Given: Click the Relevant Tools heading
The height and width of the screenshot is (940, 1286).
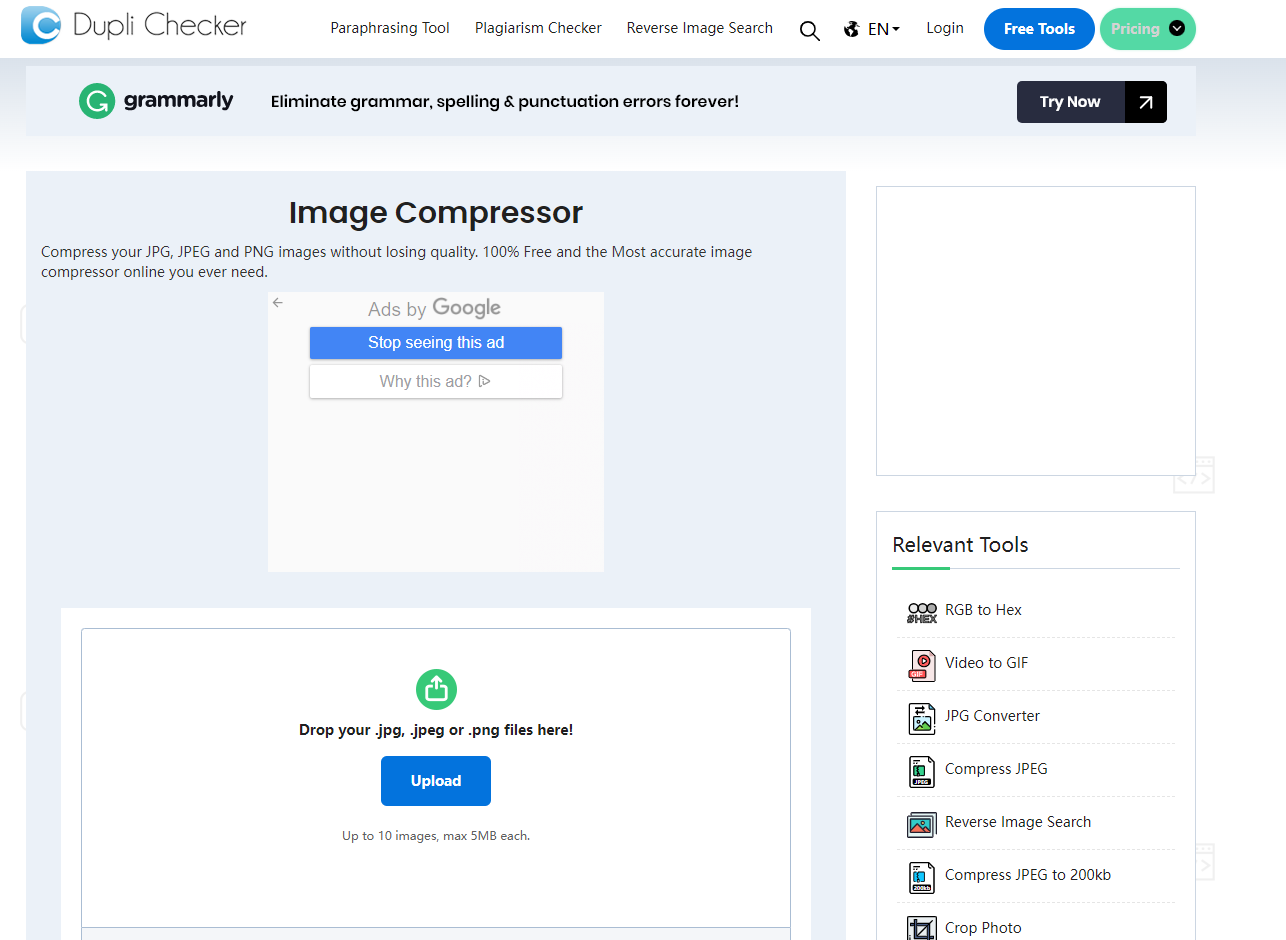Looking at the screenshot, I should pos(960,545).
